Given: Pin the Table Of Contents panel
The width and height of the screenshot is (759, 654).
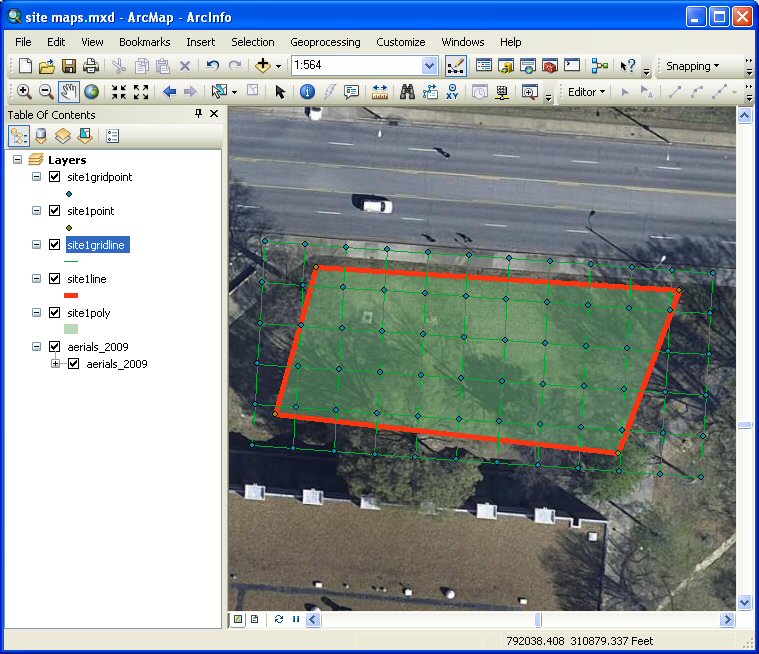Looking at the screenshot, I should pyautogui.click(x=198, y=114).
